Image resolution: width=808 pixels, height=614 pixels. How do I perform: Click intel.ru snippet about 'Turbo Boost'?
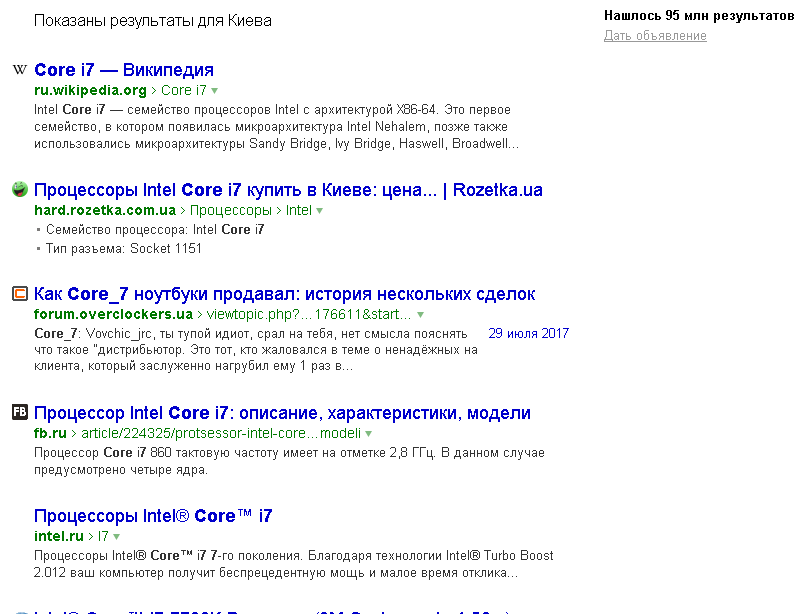pyautogui.click(x=294, y=564)
